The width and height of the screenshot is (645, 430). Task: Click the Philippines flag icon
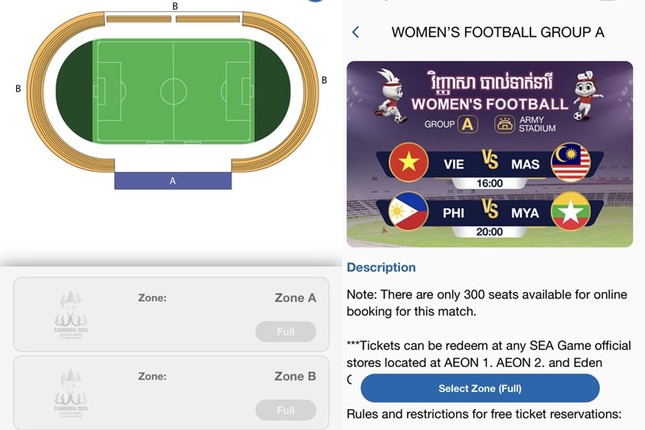point(408,212)
